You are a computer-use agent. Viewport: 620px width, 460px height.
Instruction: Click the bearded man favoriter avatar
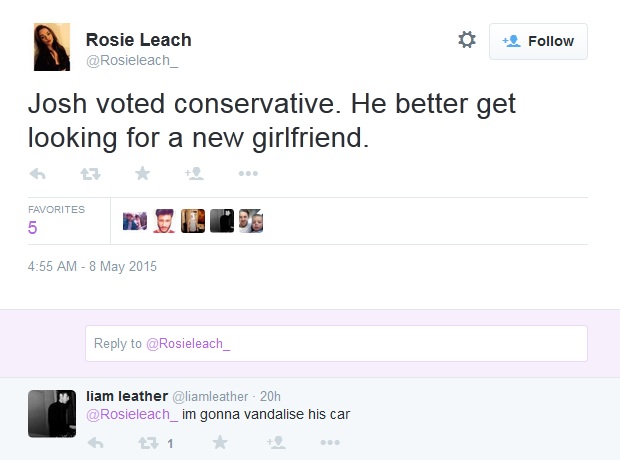[x=164, y=221]
